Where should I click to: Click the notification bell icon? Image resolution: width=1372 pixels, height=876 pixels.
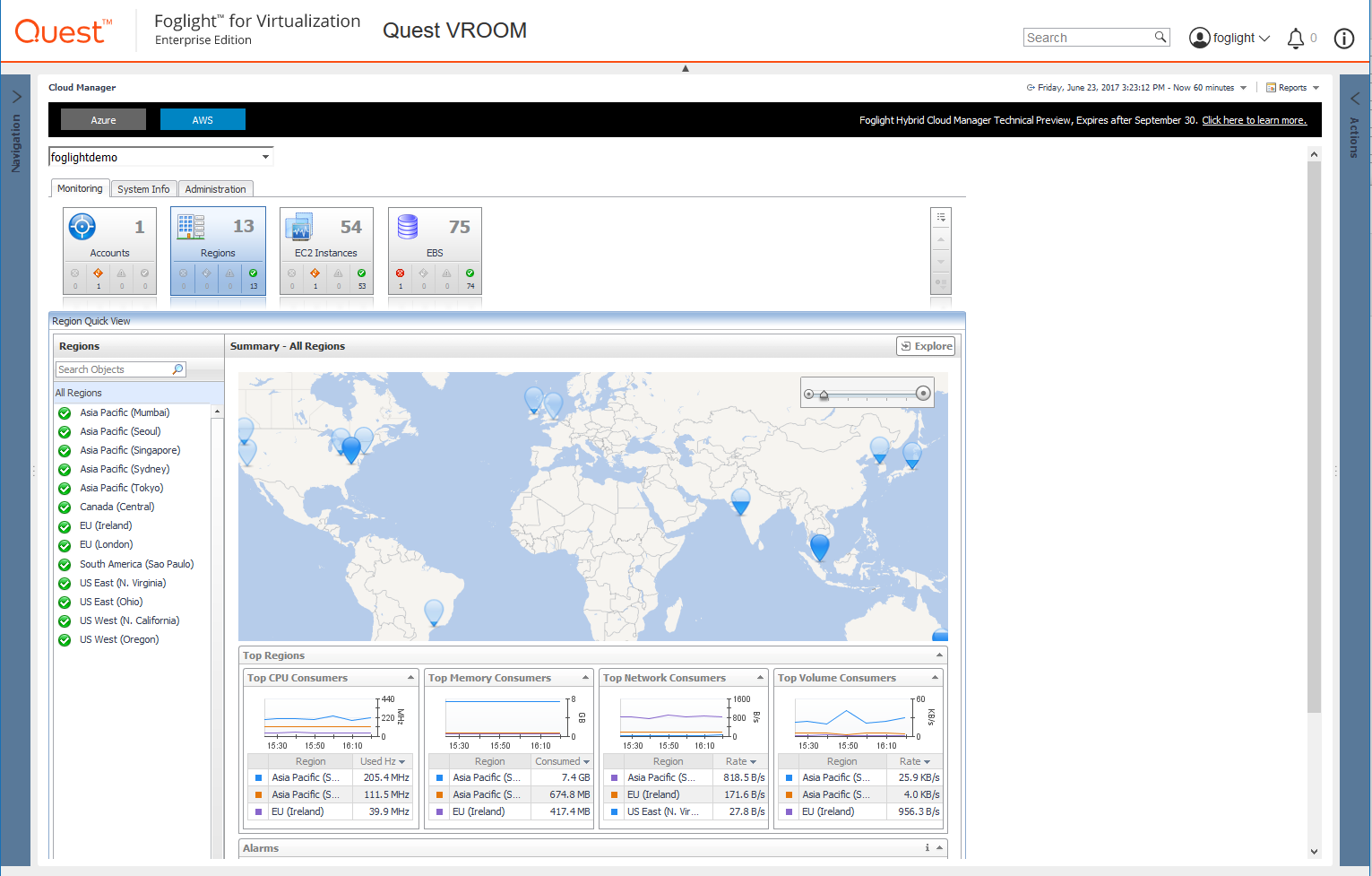(1295, 38)
